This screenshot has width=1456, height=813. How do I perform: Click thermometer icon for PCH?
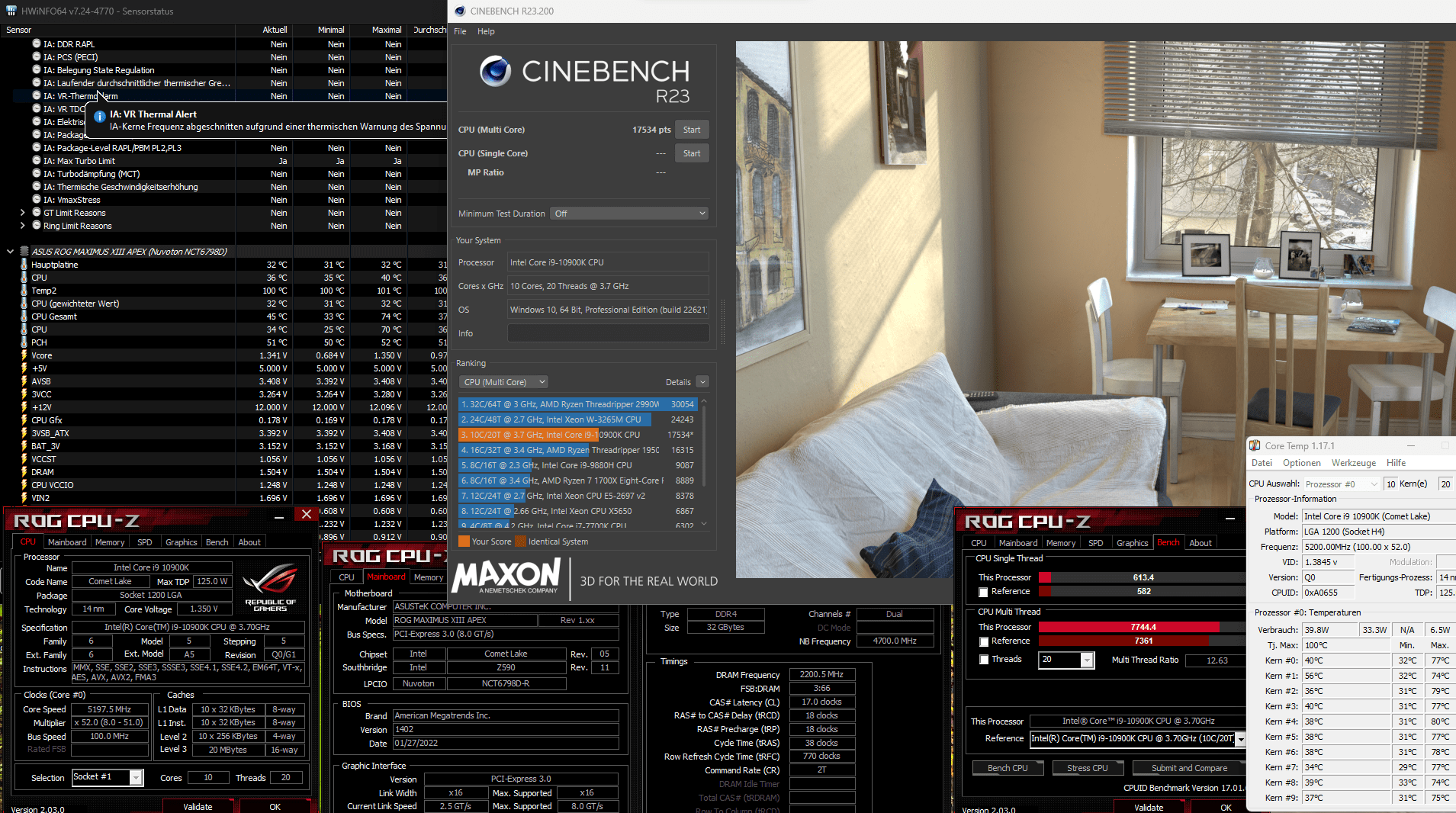click(24, 342)
